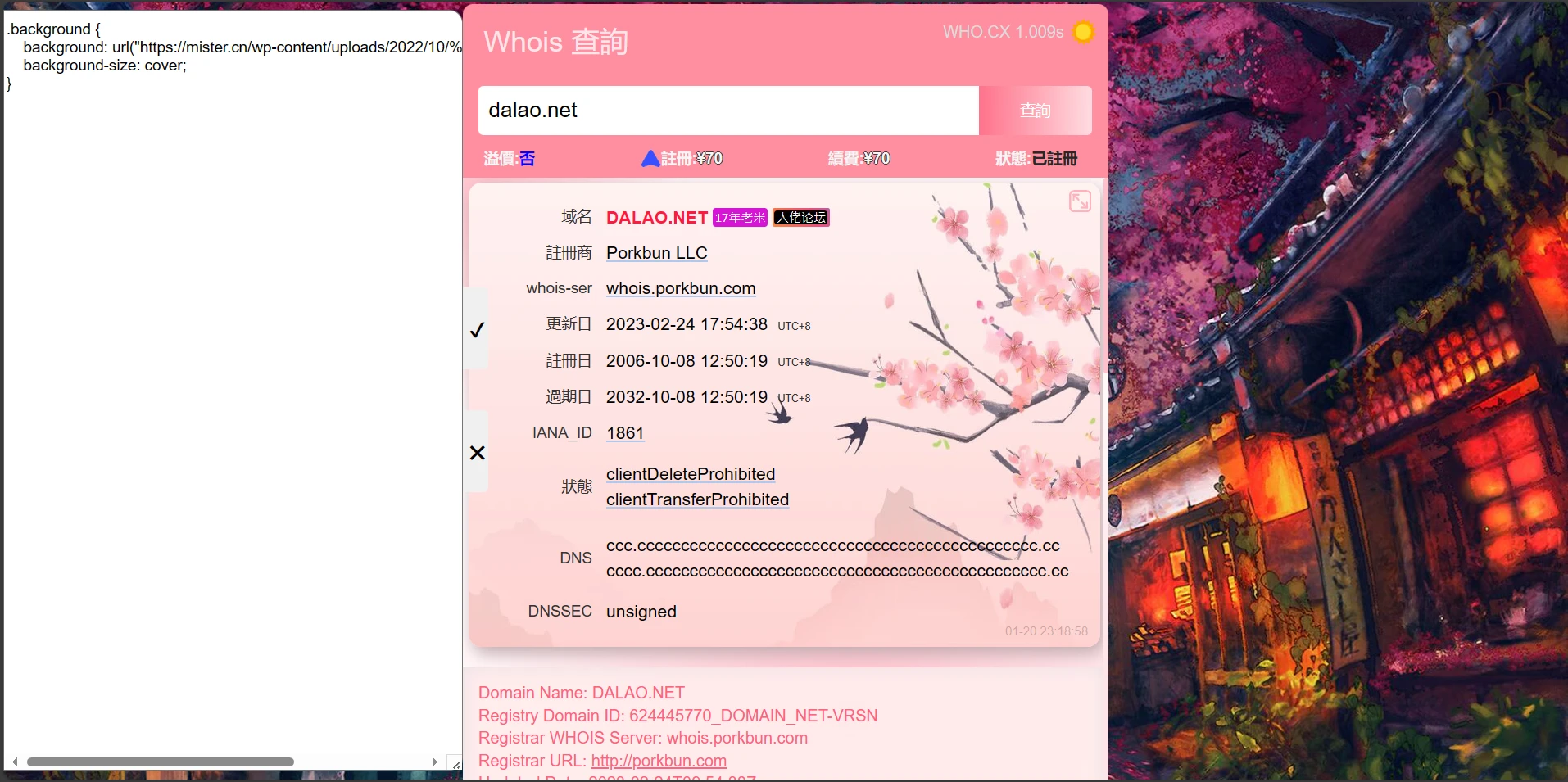Click the clientTransferProhibited status link
This screenshot has height=782, width=1568.
tap(697, 499)
